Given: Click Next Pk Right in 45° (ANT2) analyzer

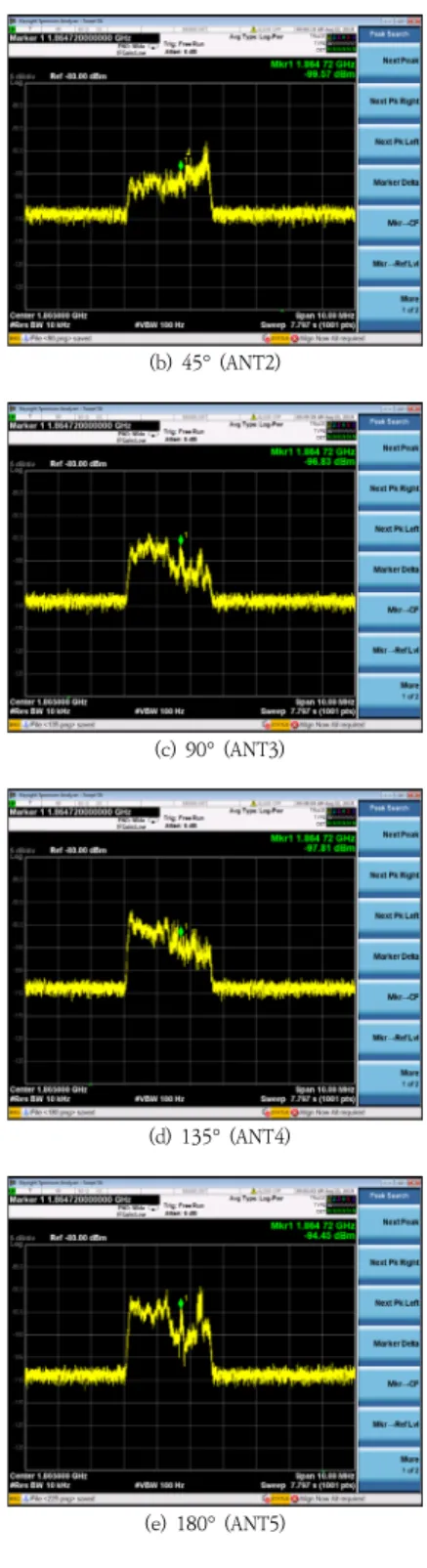Looking at the screenshot, I should point(390,101).
